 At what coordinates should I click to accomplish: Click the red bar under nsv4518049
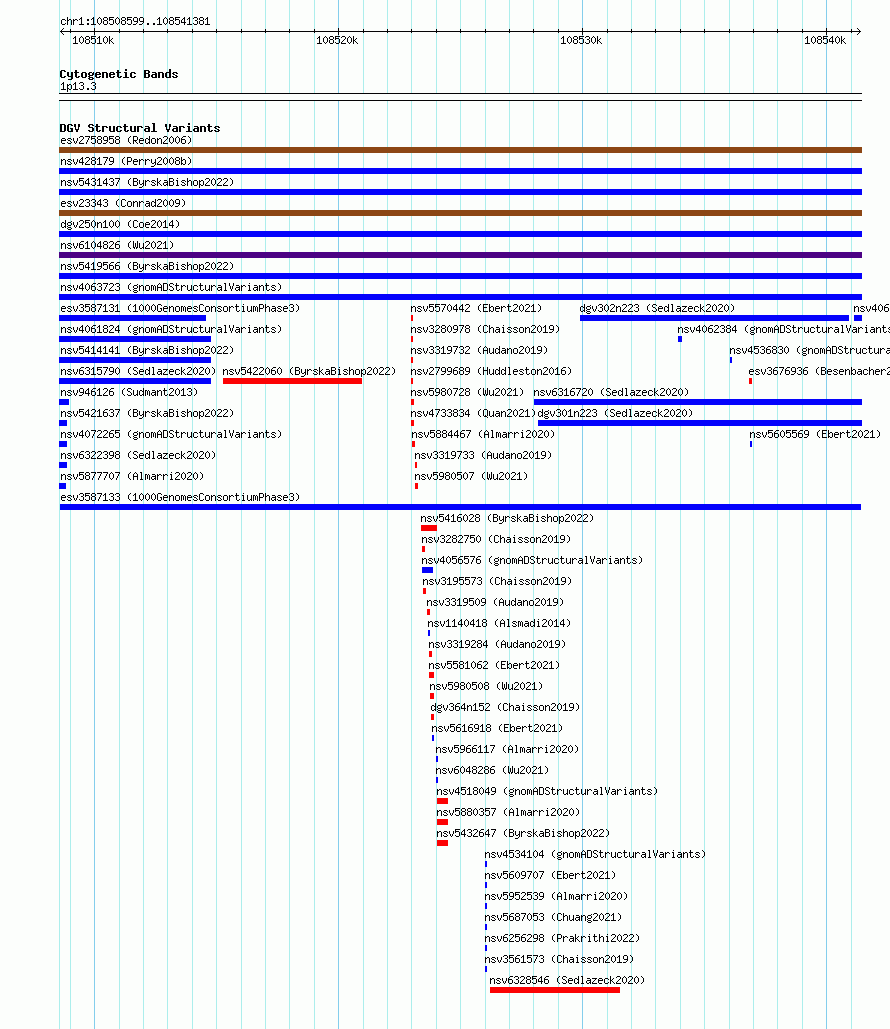[442, 801]
